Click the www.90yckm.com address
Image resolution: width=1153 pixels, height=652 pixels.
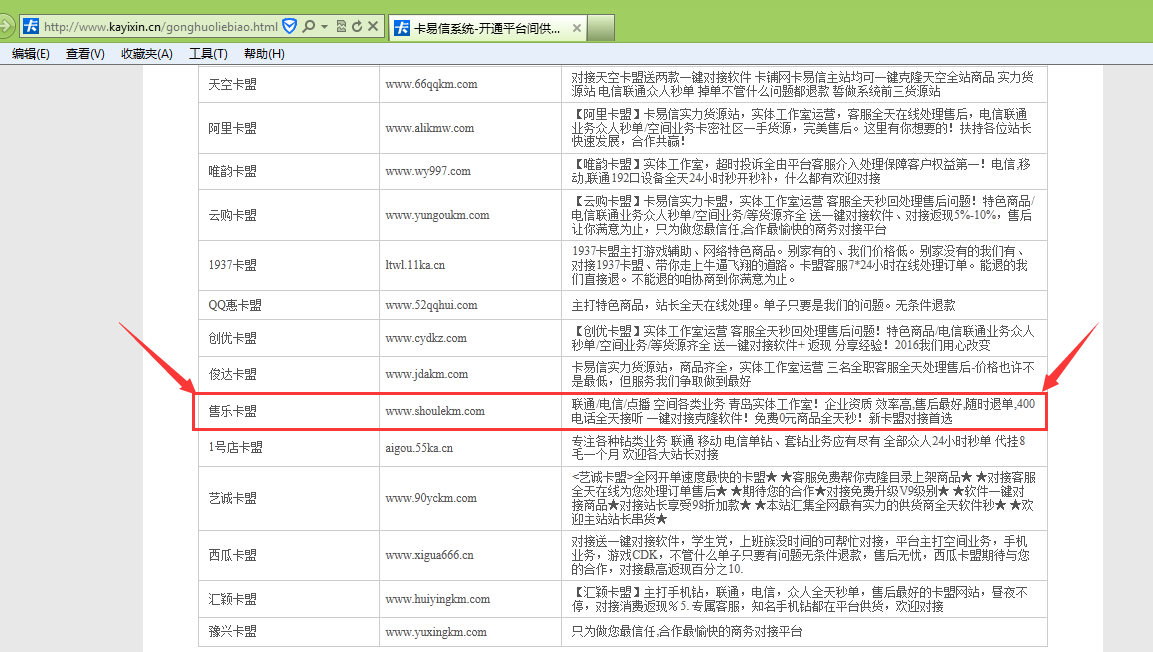pos(431,498)
